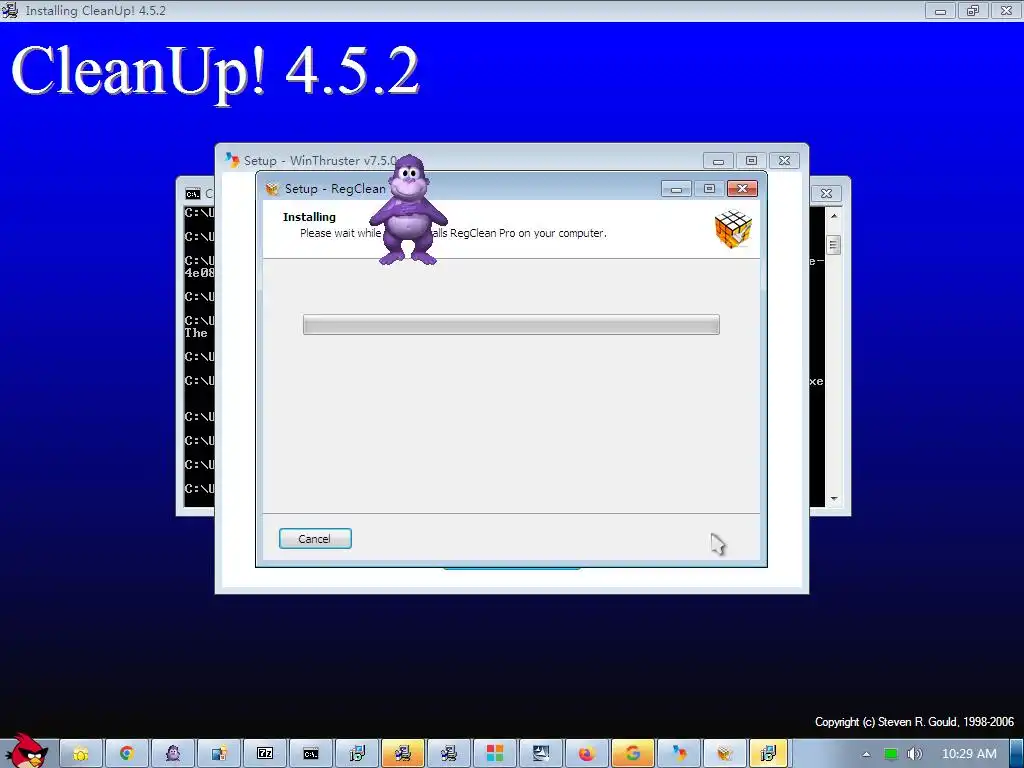
Task: Click the "The" line in command prompt
Action: coord(196,333)
